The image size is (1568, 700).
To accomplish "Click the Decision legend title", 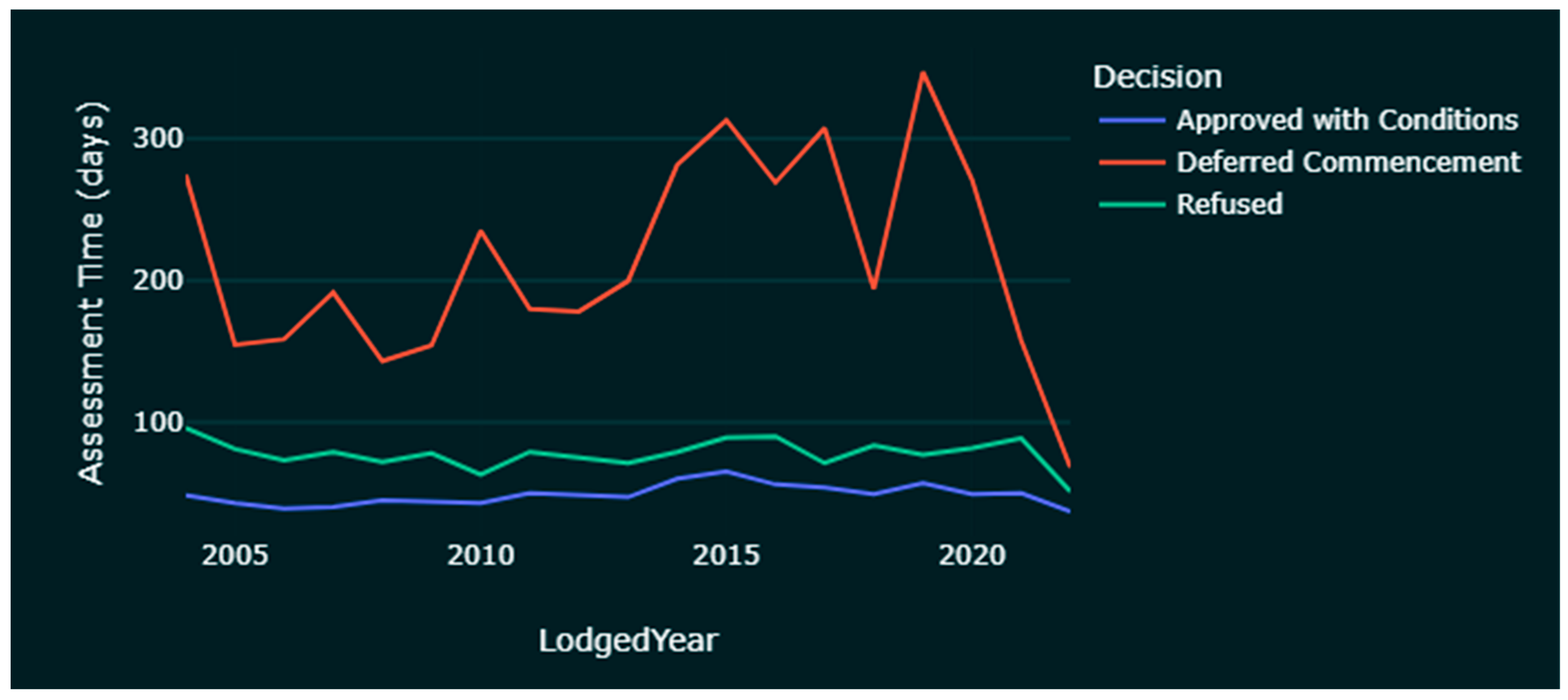I will click(1157, 77).
